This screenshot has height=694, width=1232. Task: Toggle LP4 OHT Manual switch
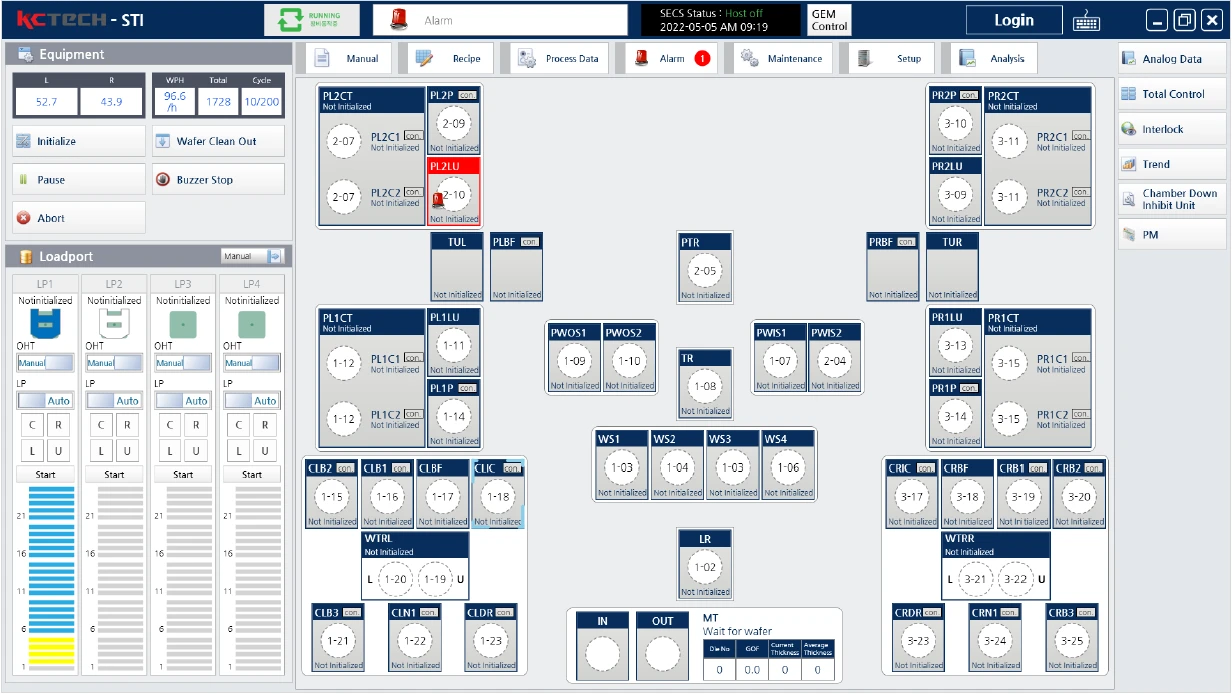coord(252,363)
